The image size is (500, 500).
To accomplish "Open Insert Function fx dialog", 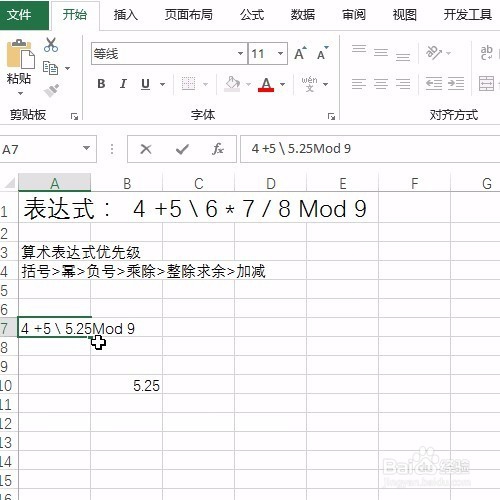I will pyautogui.click(x=218, y=149).
